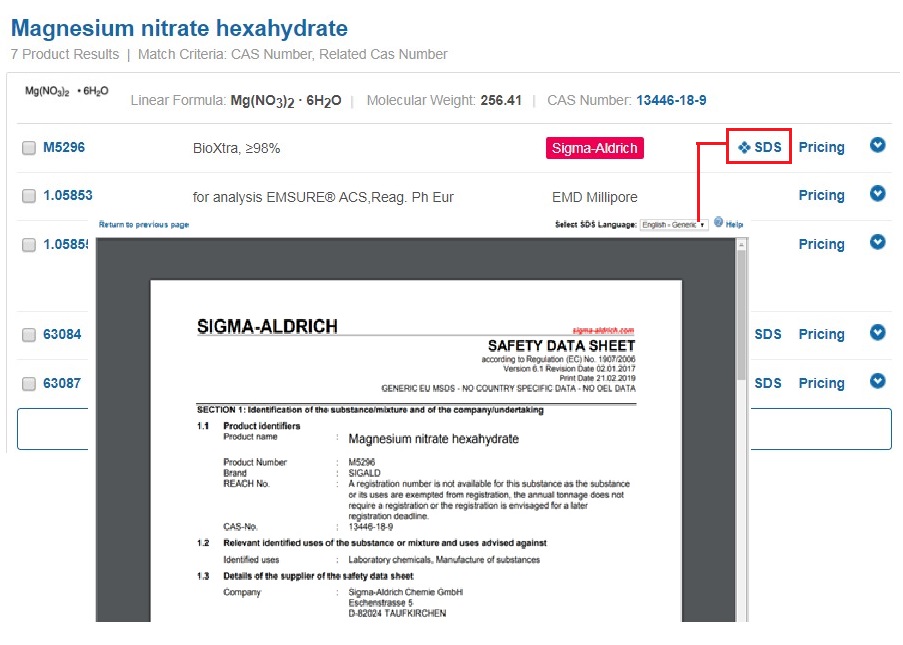This screenshot has height=645, width=903.
Task: View Pricing for M5296
Action: pos(821,147)
